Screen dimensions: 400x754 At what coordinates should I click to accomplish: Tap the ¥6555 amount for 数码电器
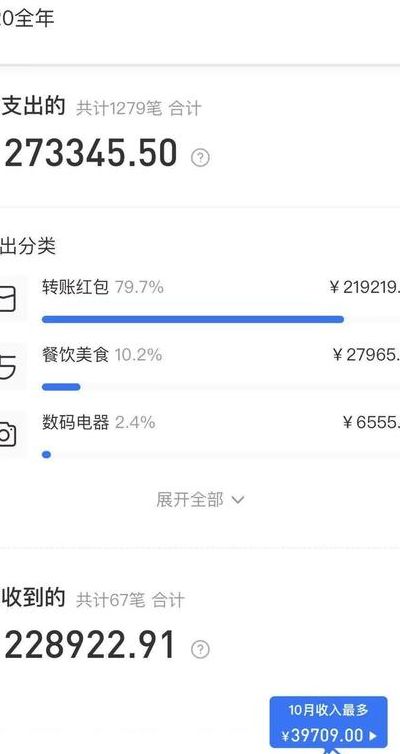[x=371, y=423]
